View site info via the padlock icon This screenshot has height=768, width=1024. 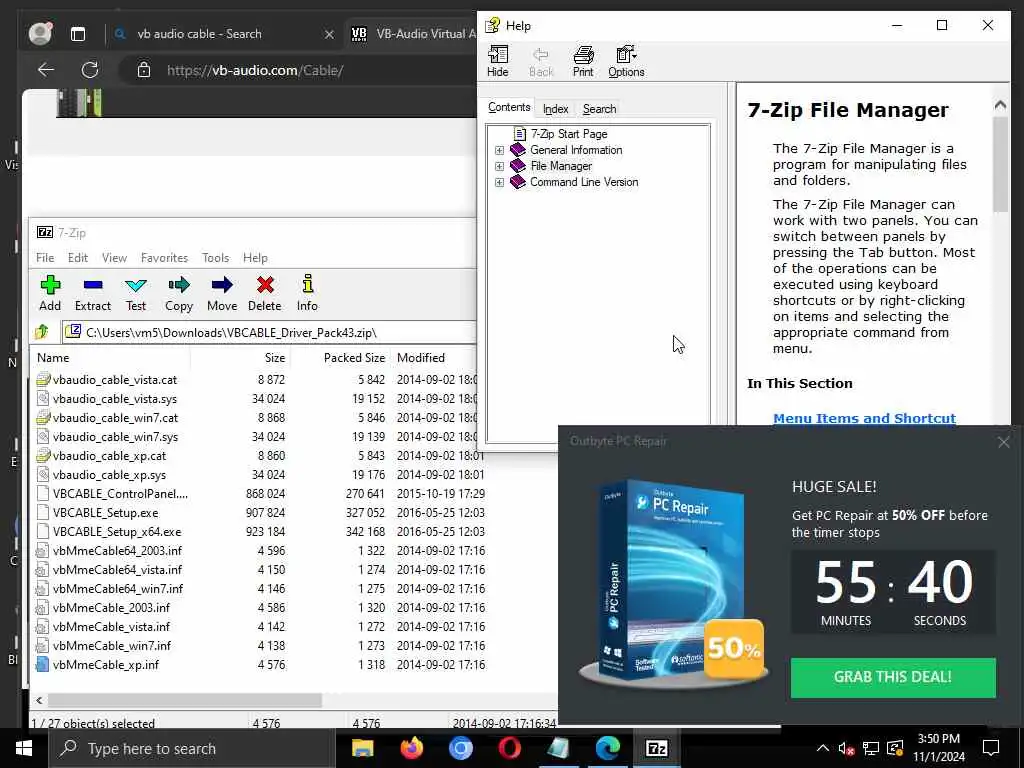point(144,70)
